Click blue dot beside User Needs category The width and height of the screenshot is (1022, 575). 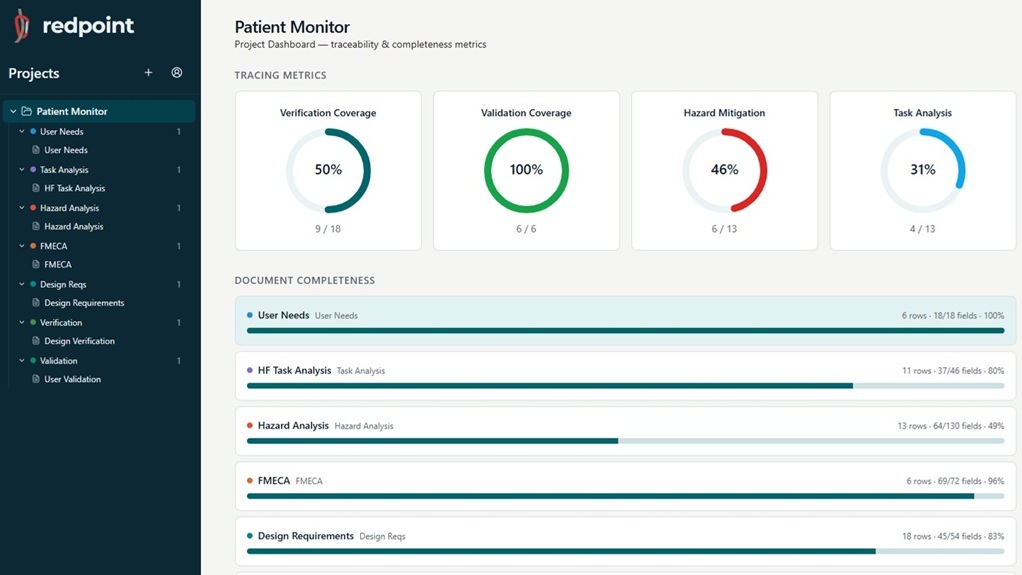(33, 131)
